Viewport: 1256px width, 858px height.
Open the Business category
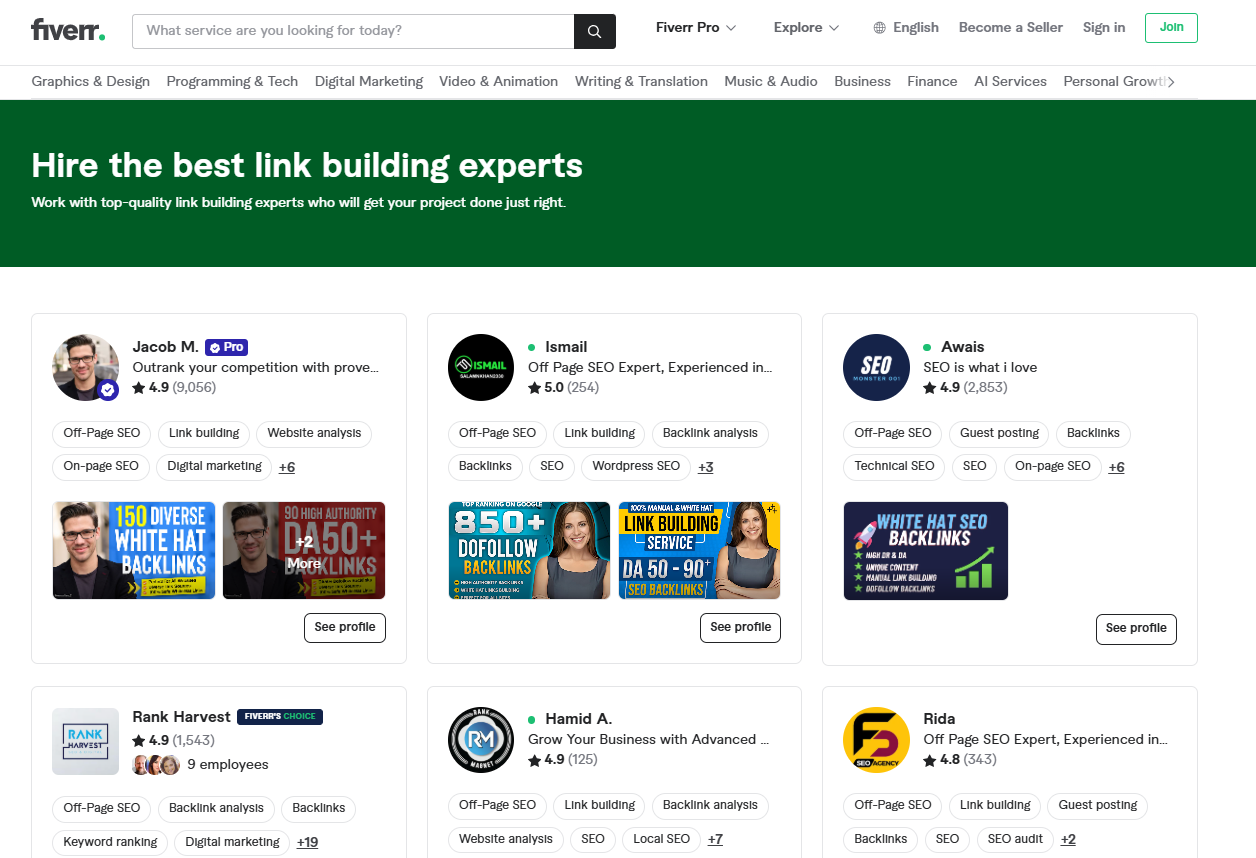point(863,82)
